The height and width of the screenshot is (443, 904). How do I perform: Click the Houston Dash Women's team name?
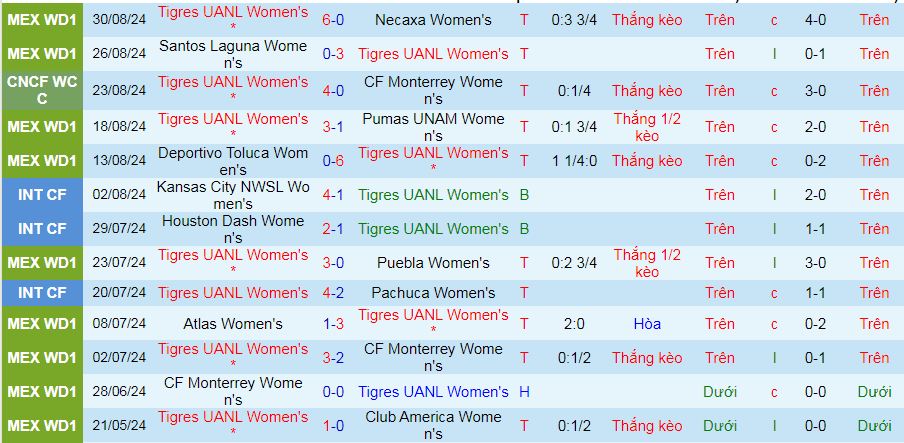[232, 229]
